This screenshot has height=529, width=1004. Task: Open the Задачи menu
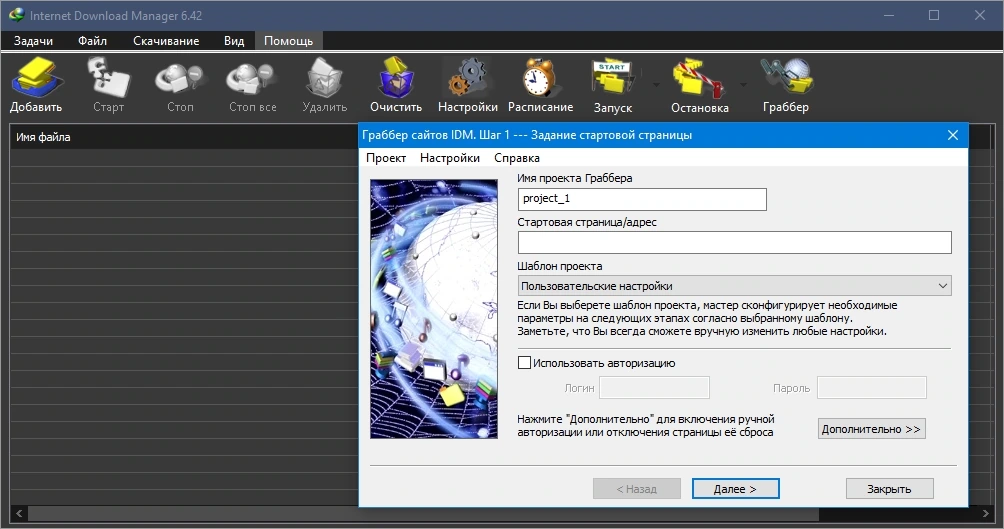[33, 41]
